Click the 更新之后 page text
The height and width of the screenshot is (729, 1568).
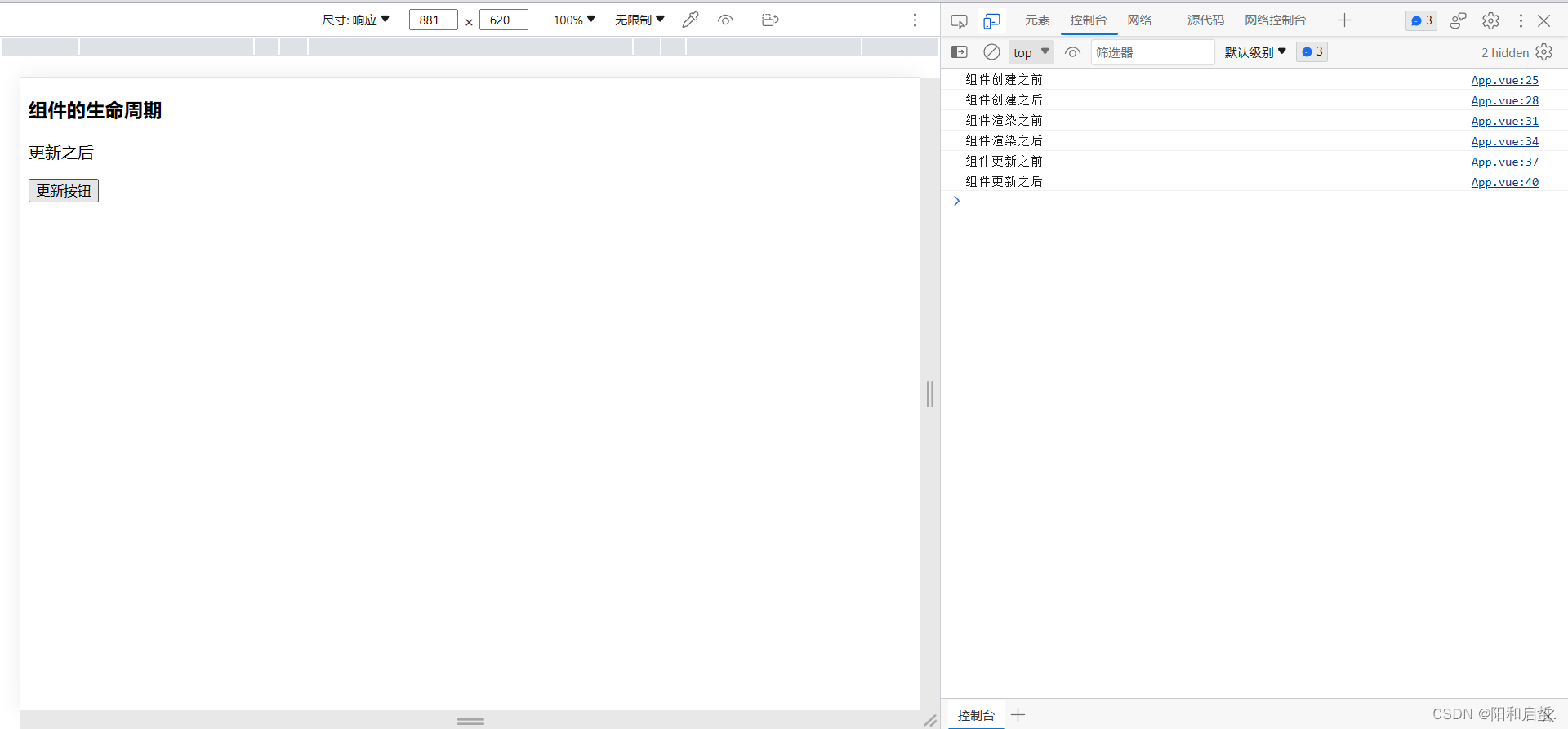click(x=61, y=153)
